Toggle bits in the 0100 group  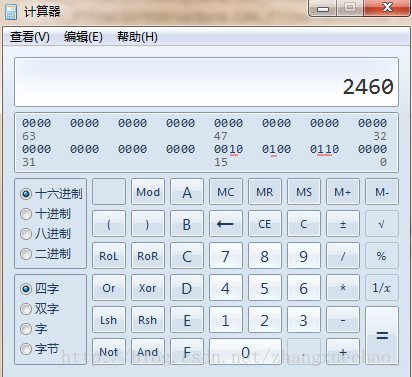tap(276, 149)
